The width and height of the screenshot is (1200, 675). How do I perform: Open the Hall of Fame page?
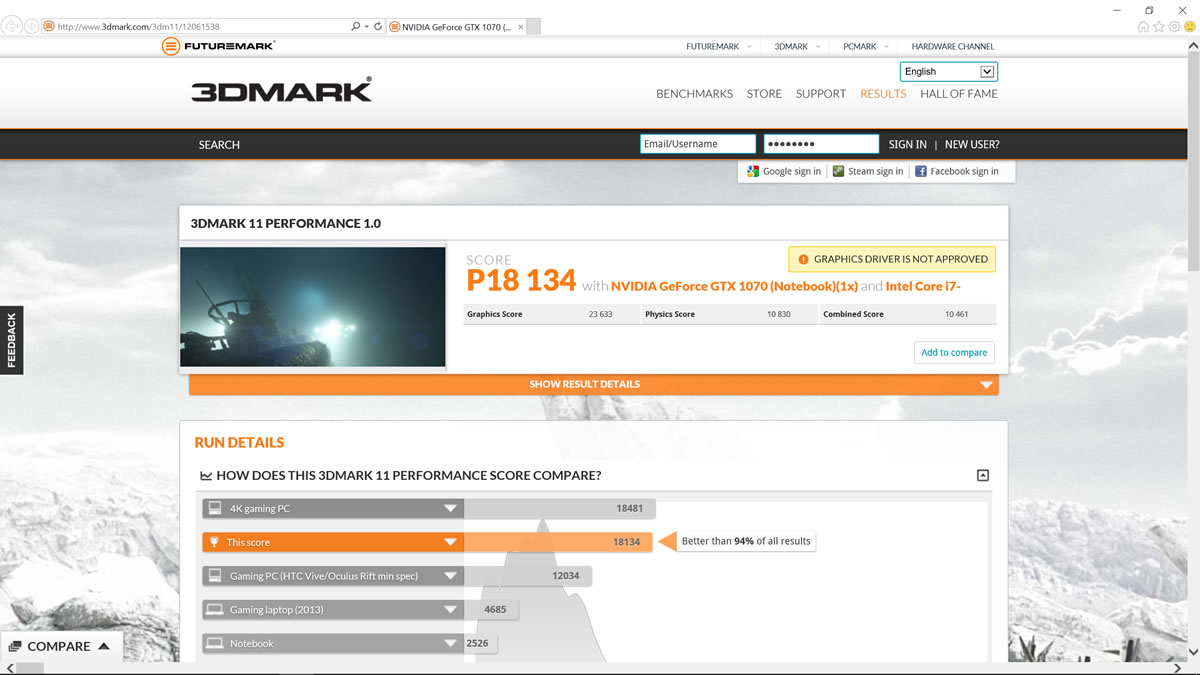pyautogui.click(x=958, y=94)
